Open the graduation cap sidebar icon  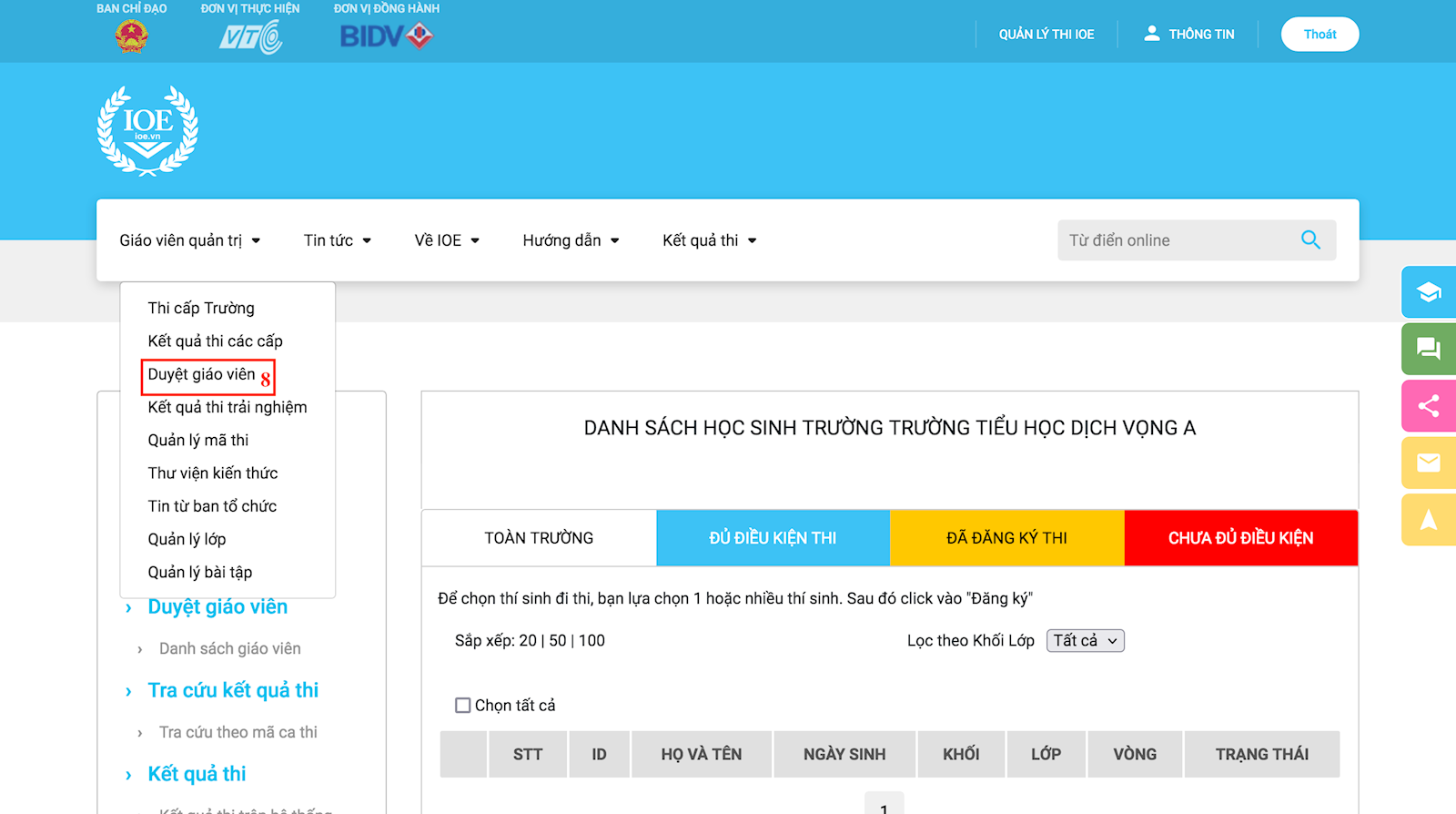click(x=1428, y=292)
